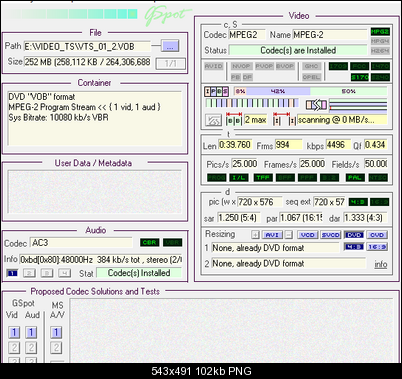The width and height of the screenshot is (402, 379).
Task: Click the BVOP indicator
Action: tap(285, 66)
